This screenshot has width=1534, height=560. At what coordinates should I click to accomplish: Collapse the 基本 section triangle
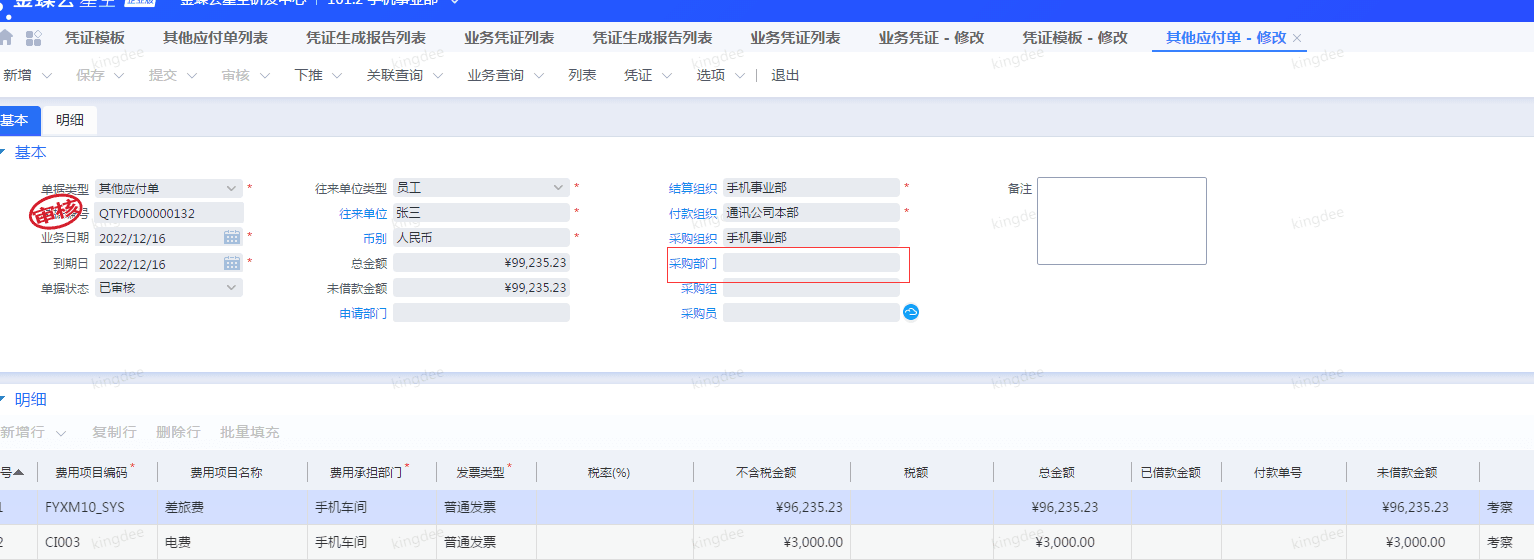coord(3,153)
